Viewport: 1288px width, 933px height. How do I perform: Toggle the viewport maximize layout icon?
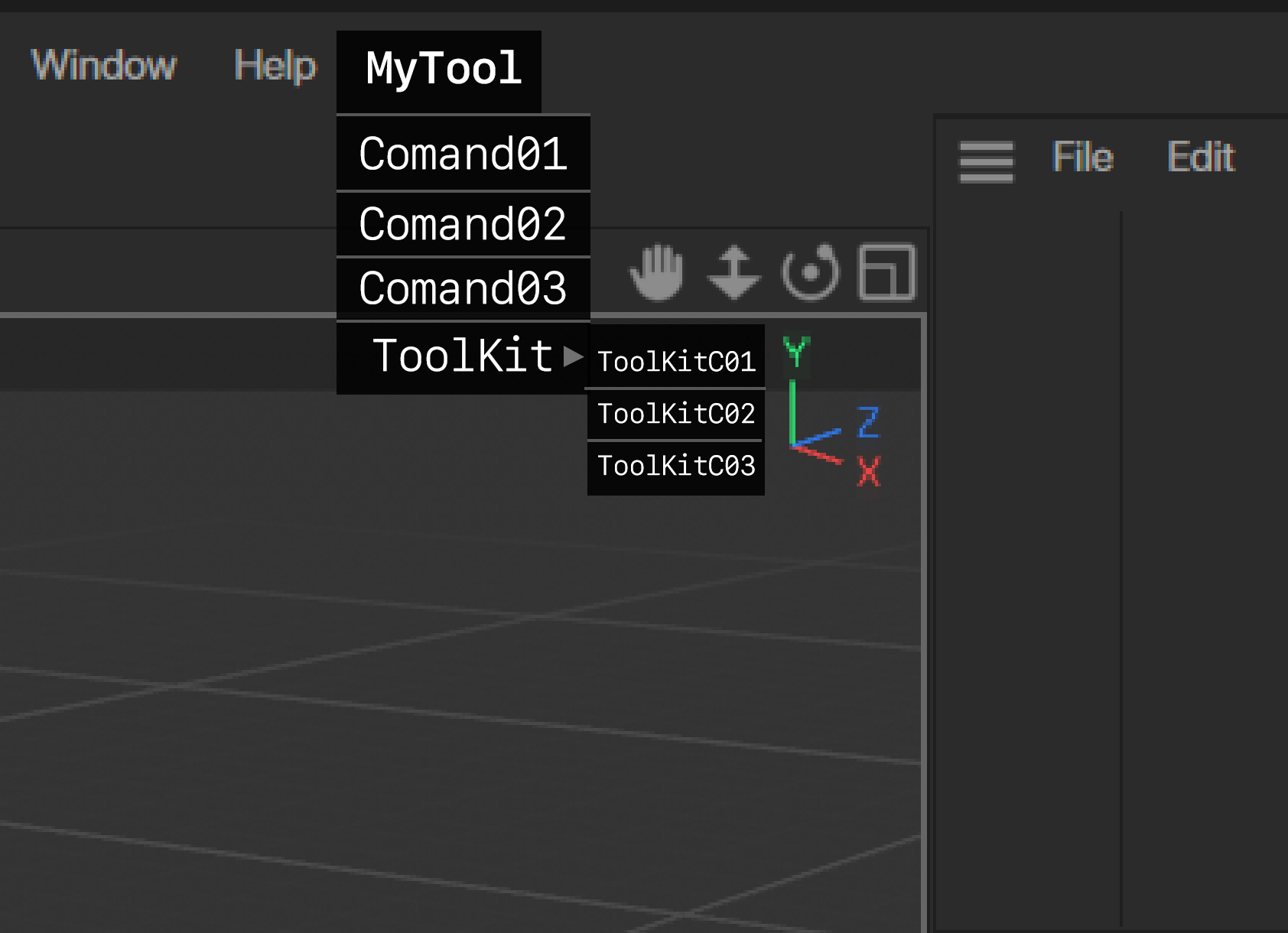click(x=887, y=271)
